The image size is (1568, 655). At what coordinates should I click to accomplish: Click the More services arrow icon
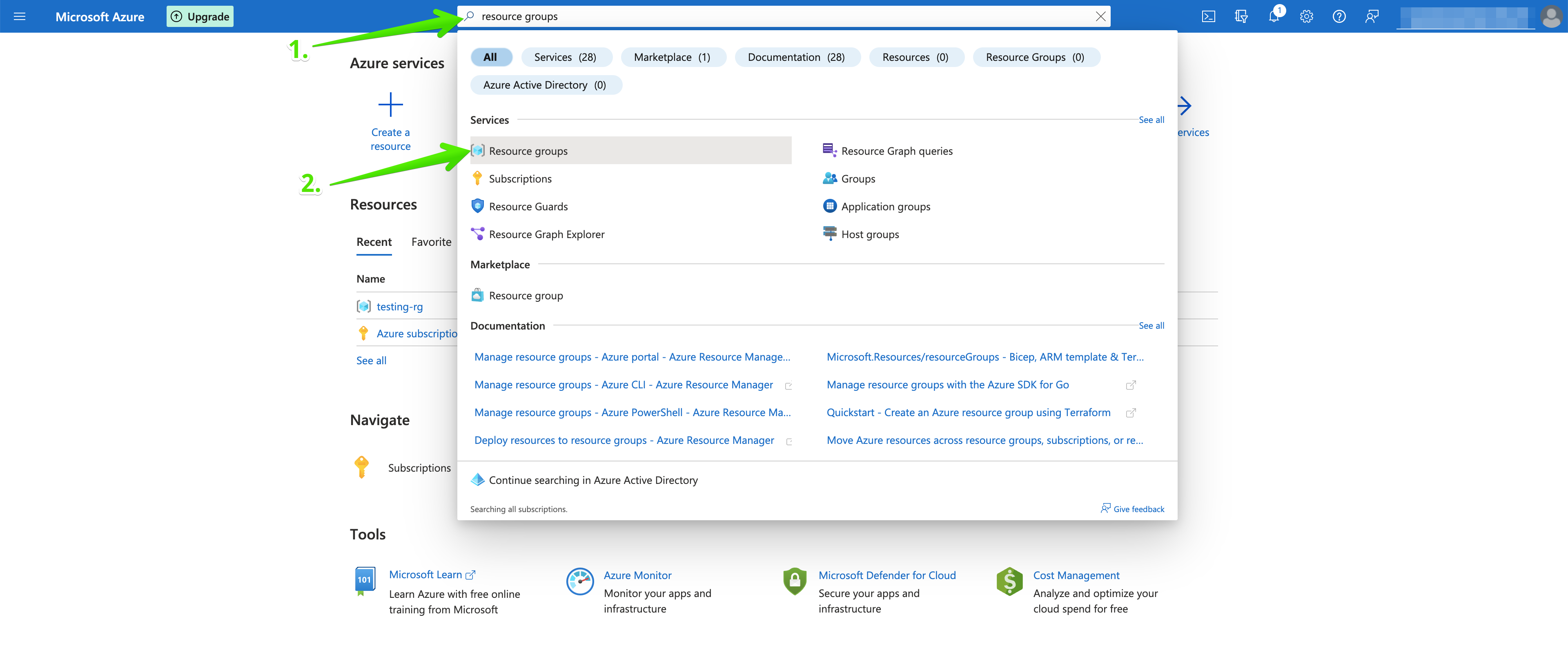(1185, 106)
